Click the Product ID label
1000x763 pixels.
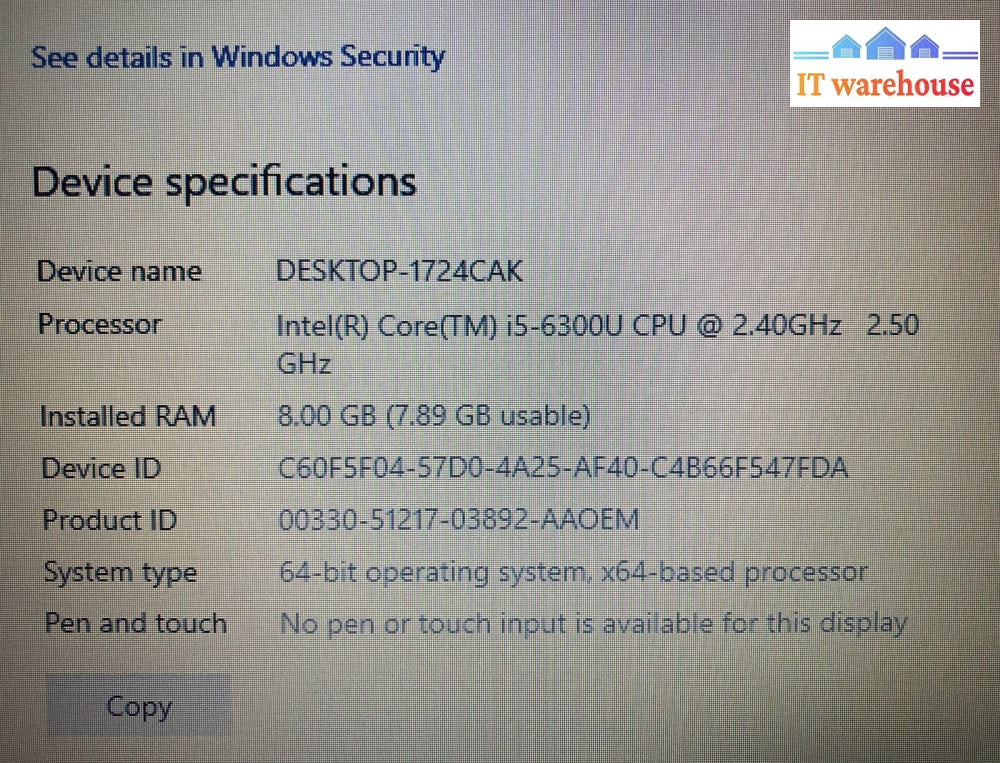(109, 520)
